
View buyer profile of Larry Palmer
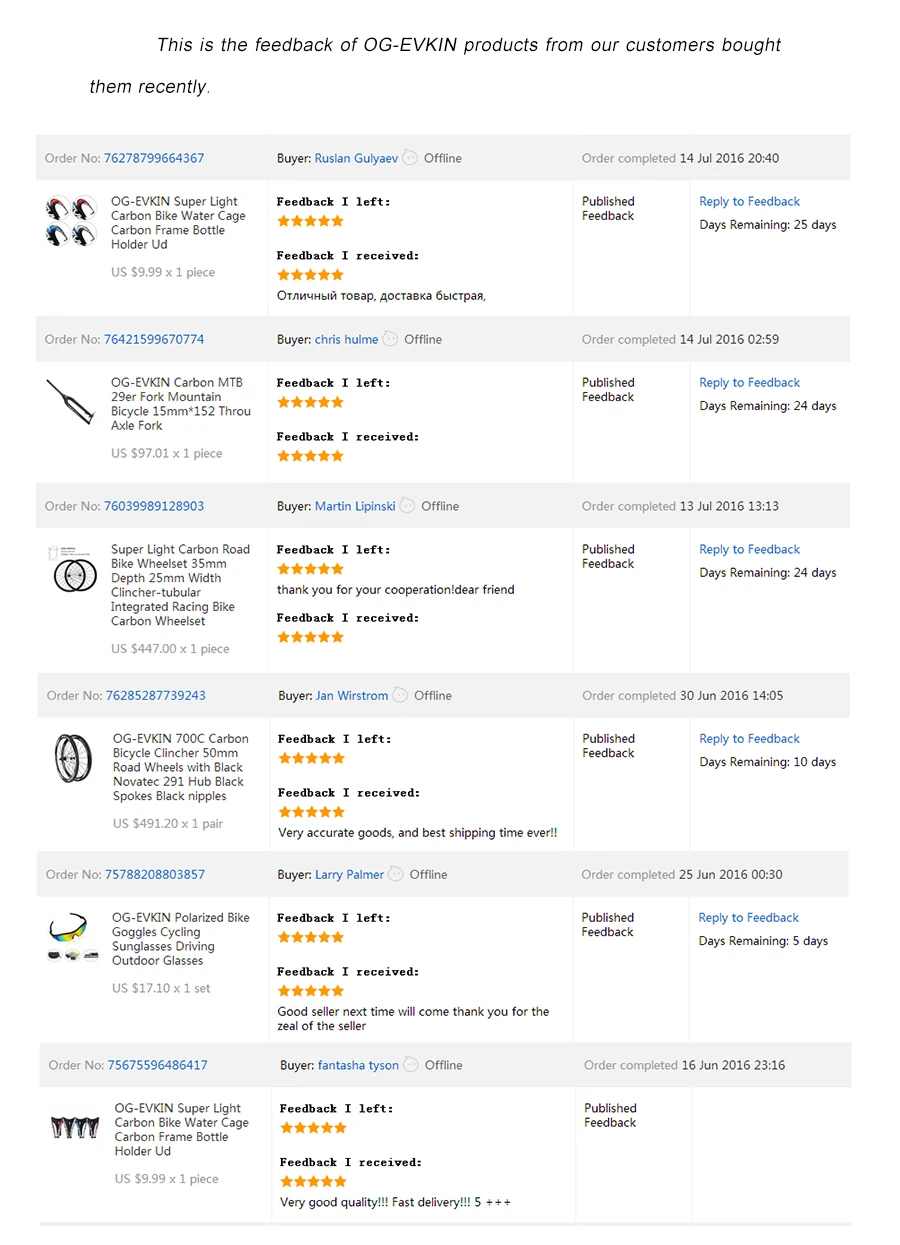point(349,874)
